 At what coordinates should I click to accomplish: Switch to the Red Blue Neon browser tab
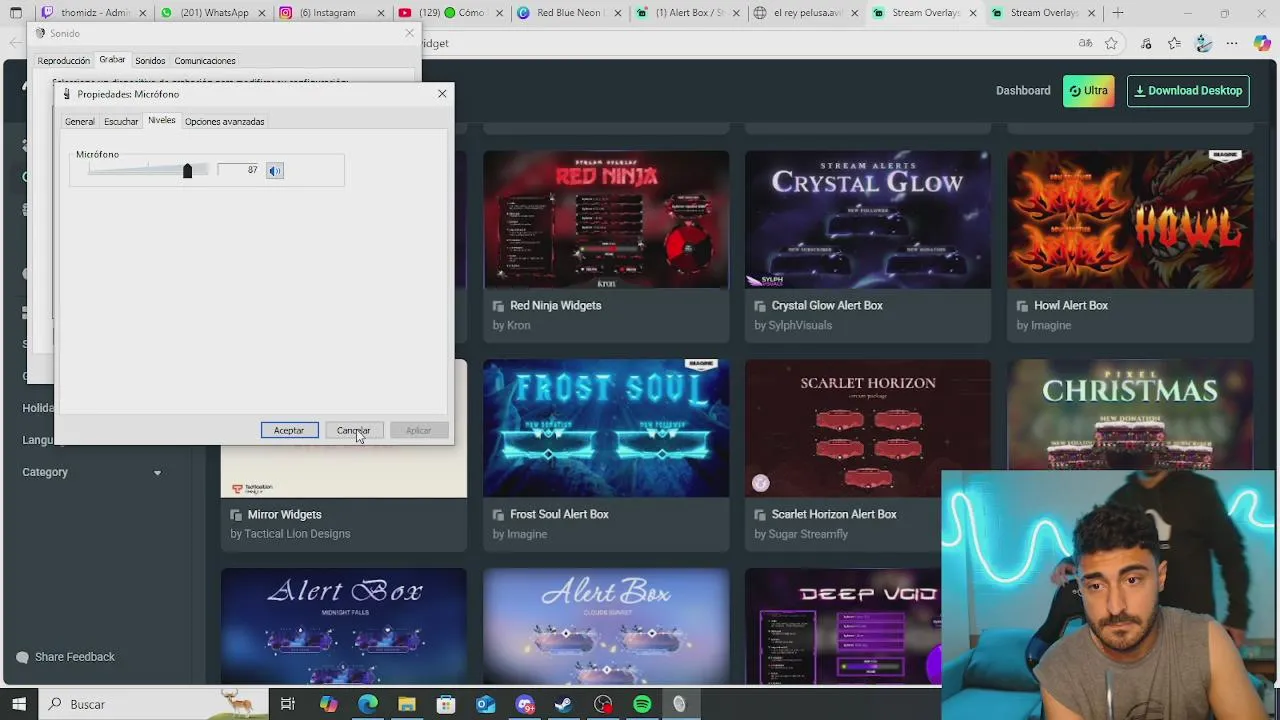[x=571, y=13]
